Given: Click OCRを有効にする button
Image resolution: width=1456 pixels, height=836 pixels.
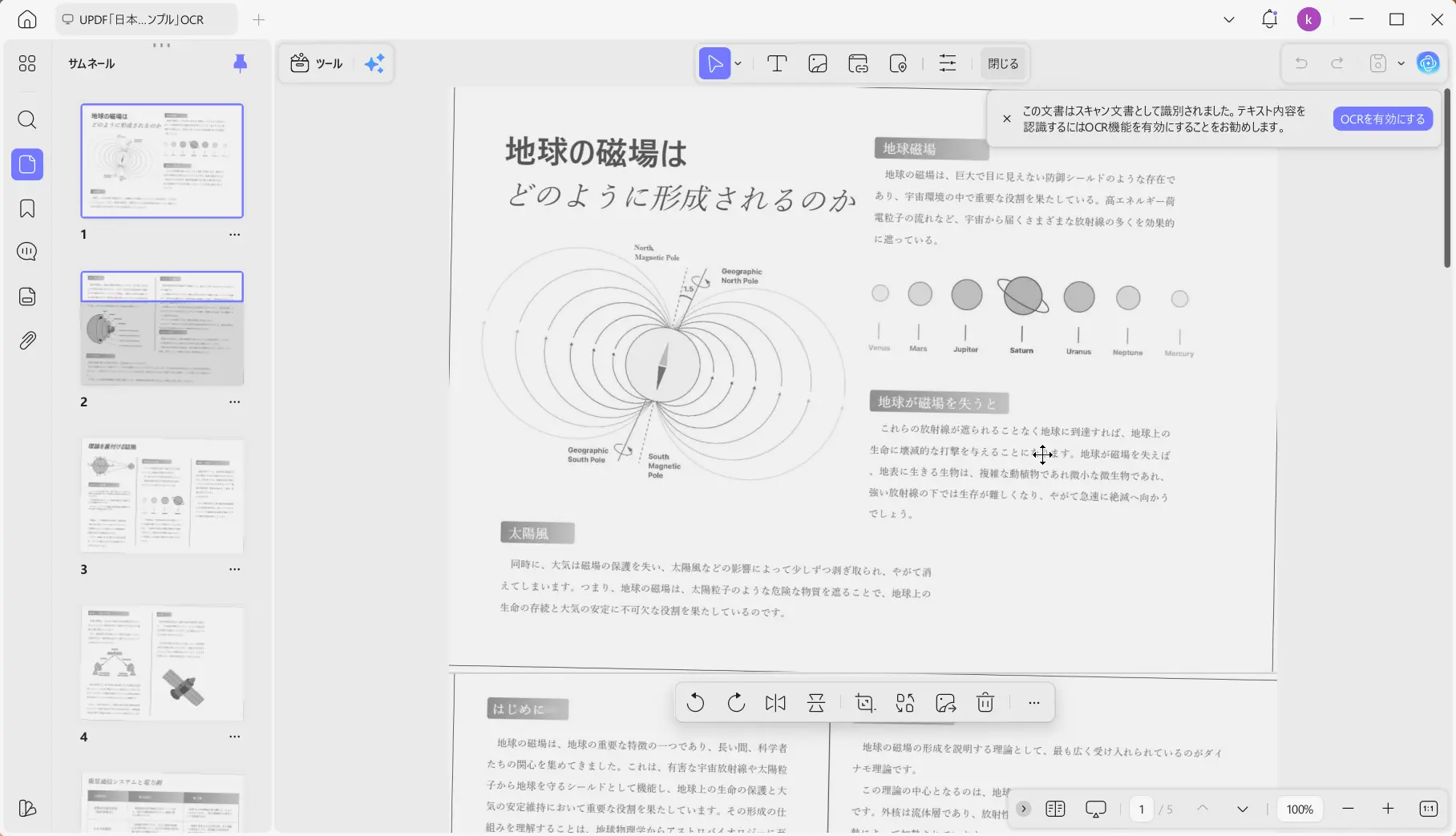Looking at the screenshot, I should tap(1382, 119).
